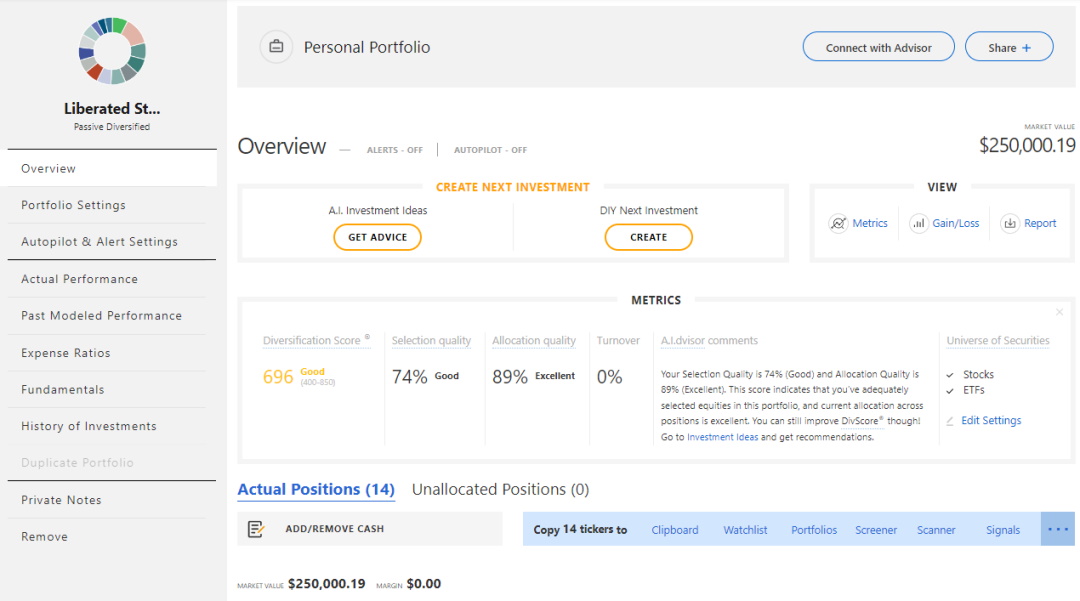Click the ADD/REMOVE CASH note icon

tap(256, 528)
